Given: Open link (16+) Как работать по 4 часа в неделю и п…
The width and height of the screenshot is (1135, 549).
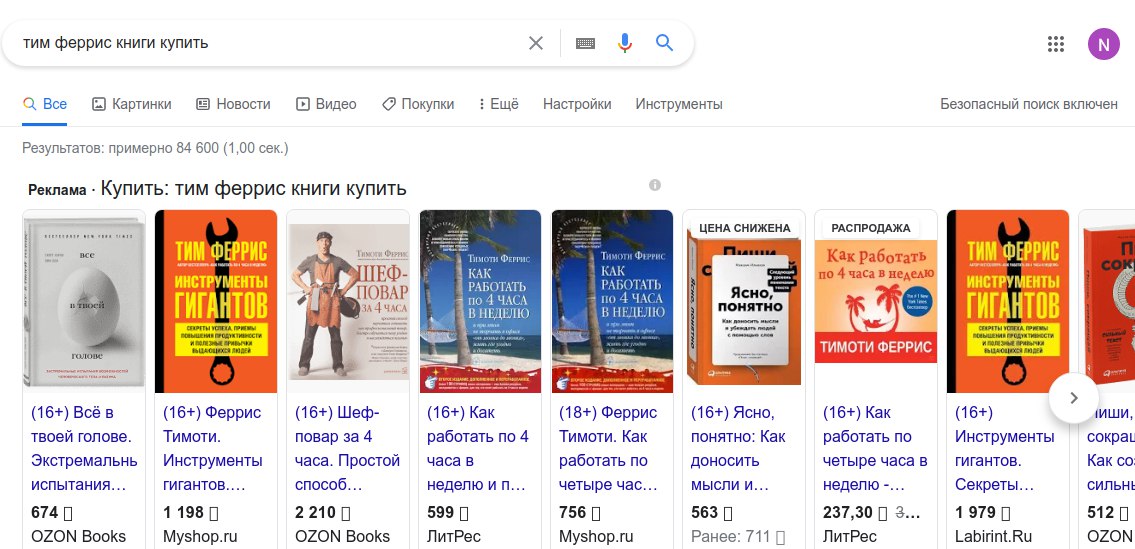Looking at the screenshot, I should (478, 448).
